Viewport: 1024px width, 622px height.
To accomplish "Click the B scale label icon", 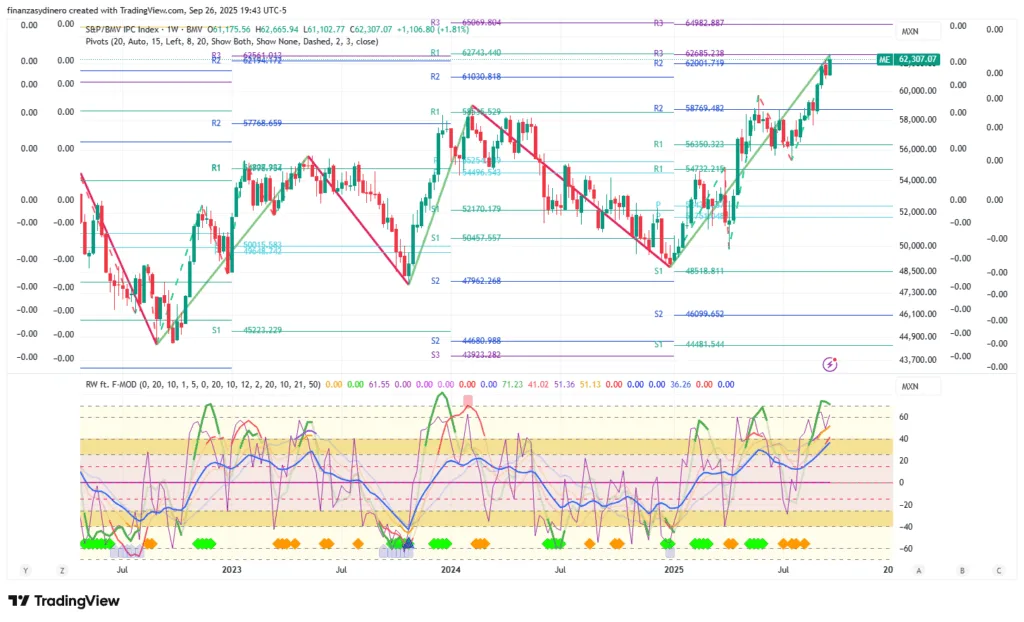I will [961, 570].
